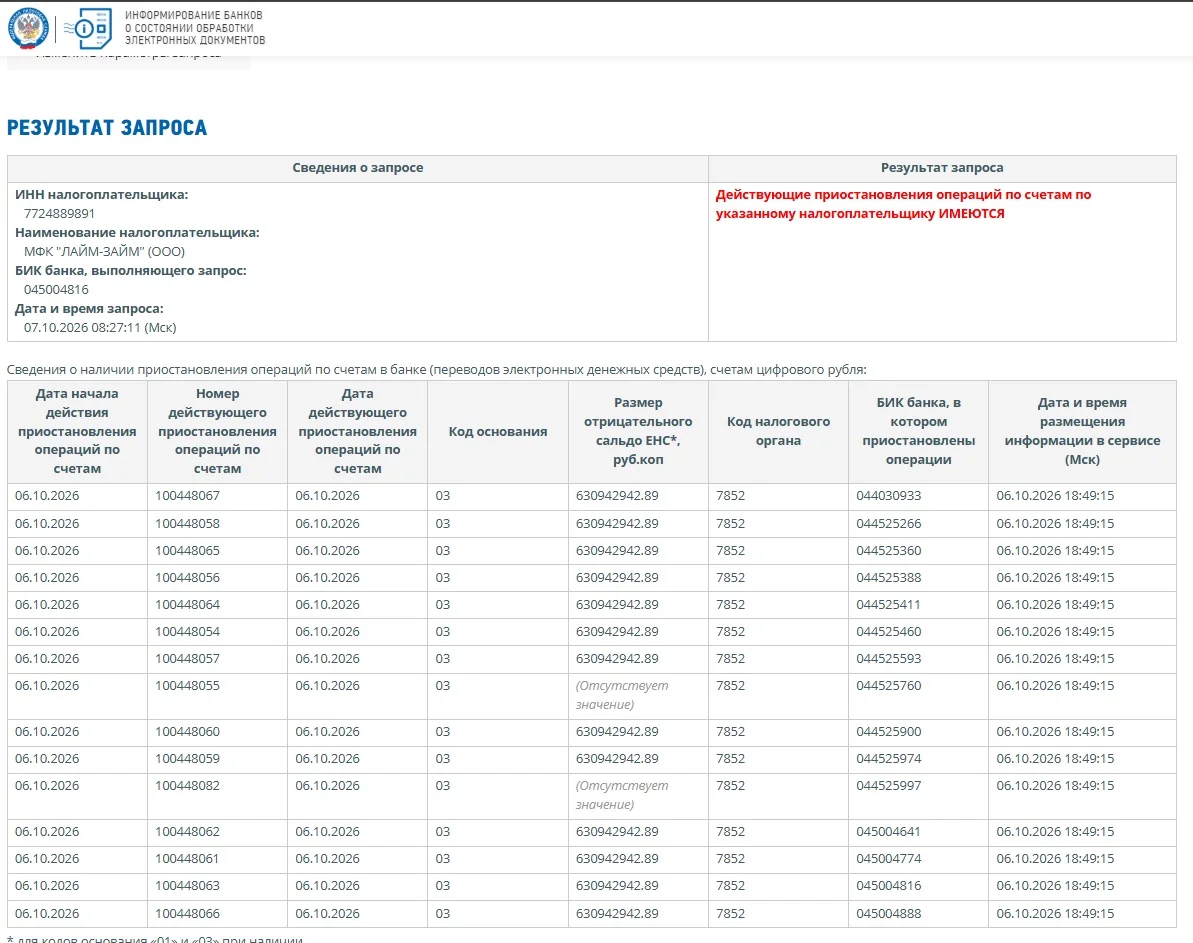
Task: Click bank BIK 045004888 in the table
Action: pyautogui.click(x=889, y=914)
